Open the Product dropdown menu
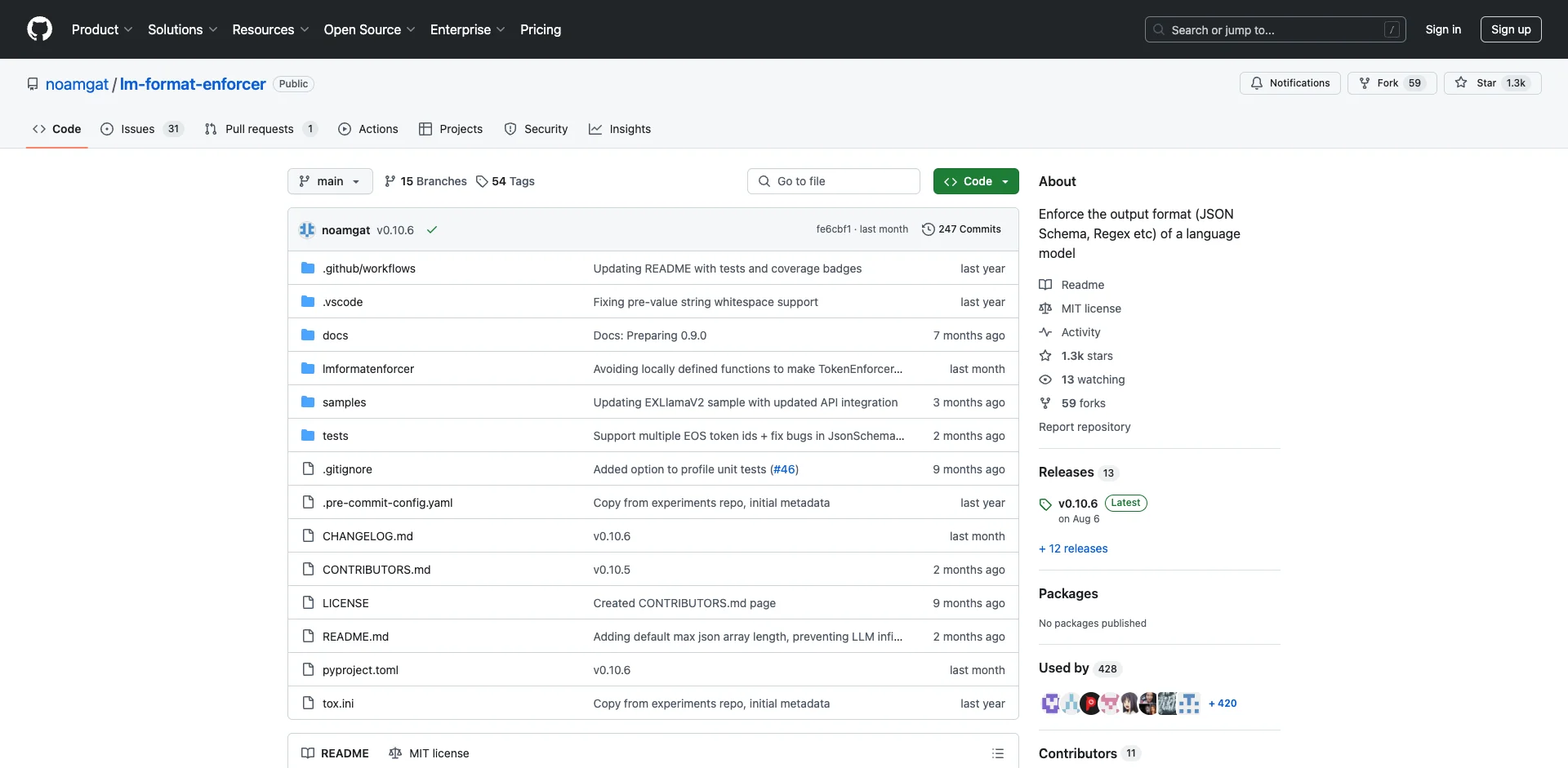Screen dimensions: 1568x768 [102, 29]
